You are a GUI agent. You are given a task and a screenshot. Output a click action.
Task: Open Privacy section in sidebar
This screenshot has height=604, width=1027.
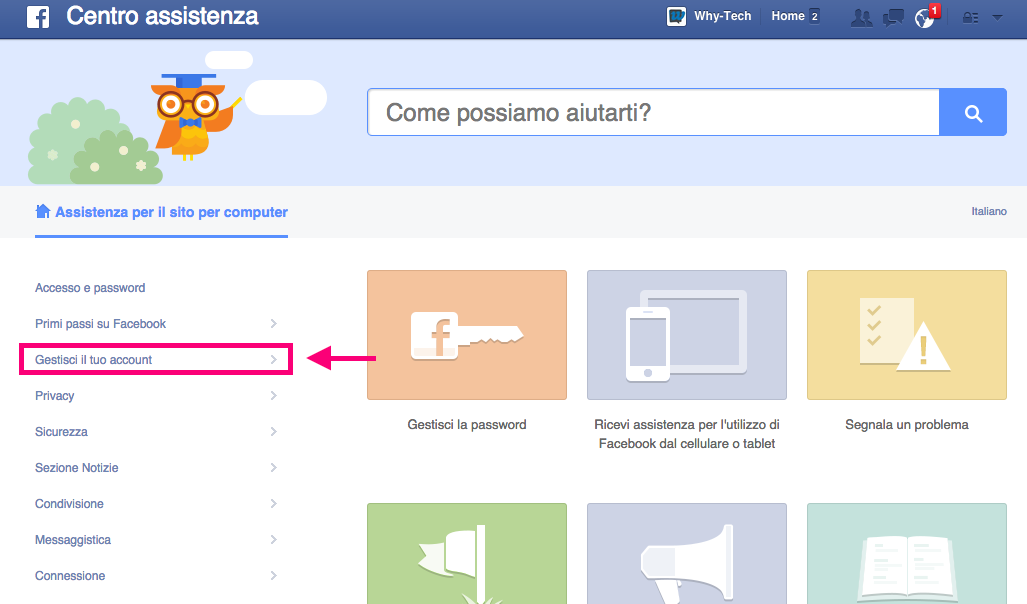point(54,396)
